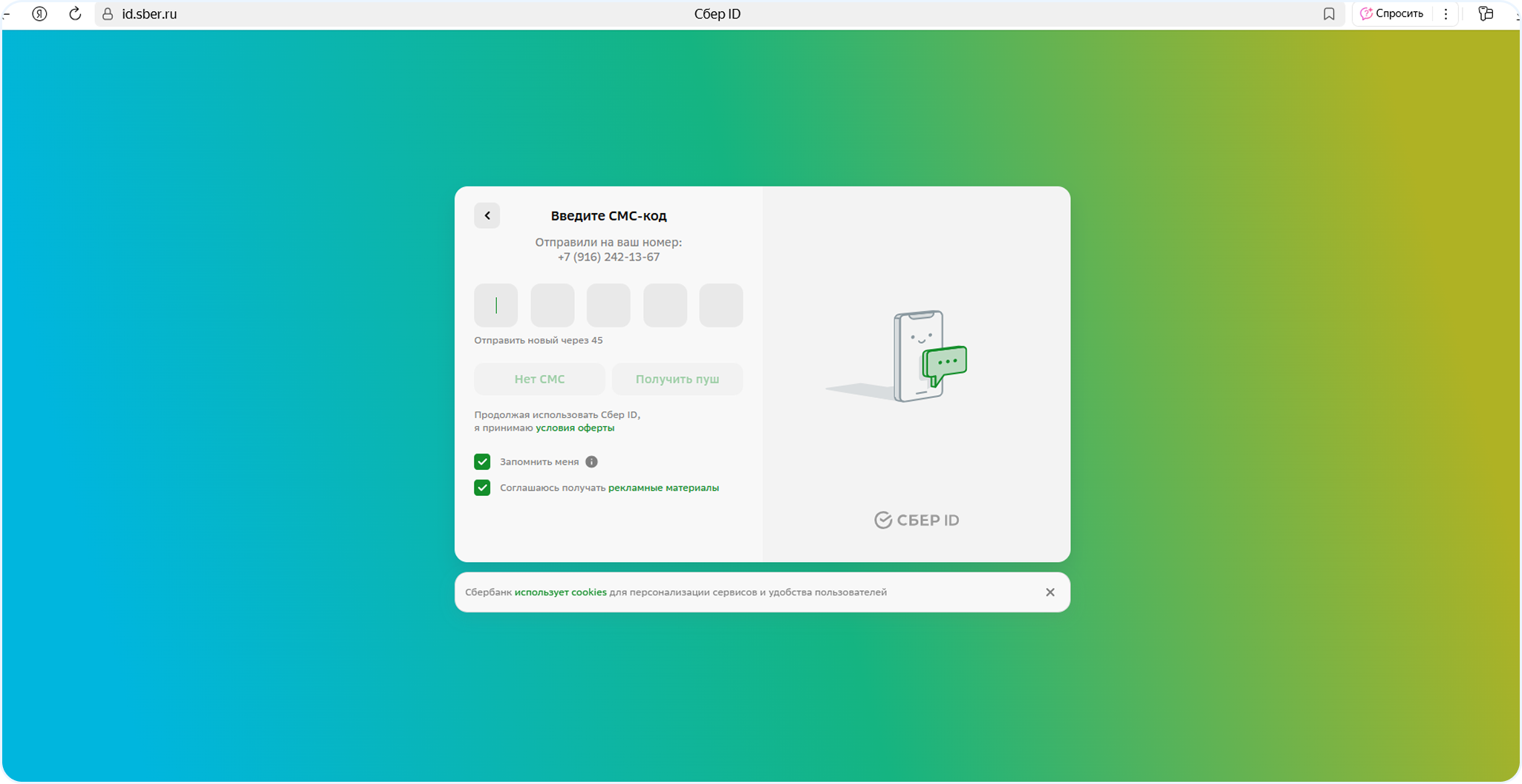
Task: Click the padlock site security icon
Action: (108, 14)
